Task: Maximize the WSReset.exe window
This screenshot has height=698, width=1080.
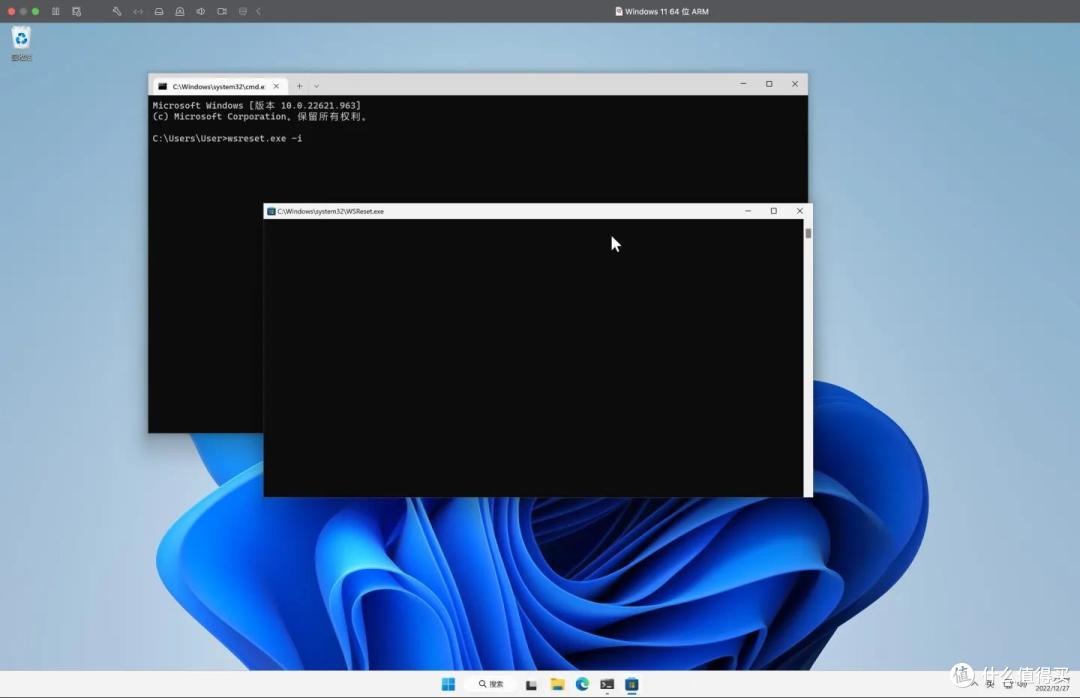Action: coord(773,211)
